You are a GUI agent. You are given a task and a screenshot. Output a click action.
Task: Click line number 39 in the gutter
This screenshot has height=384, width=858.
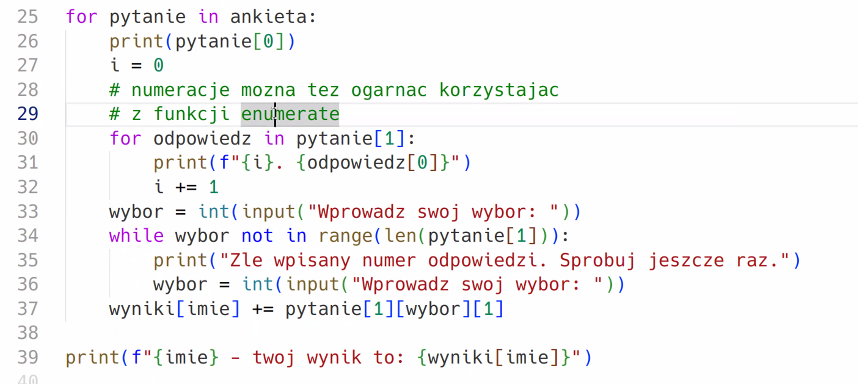click(x=27, y=358)
